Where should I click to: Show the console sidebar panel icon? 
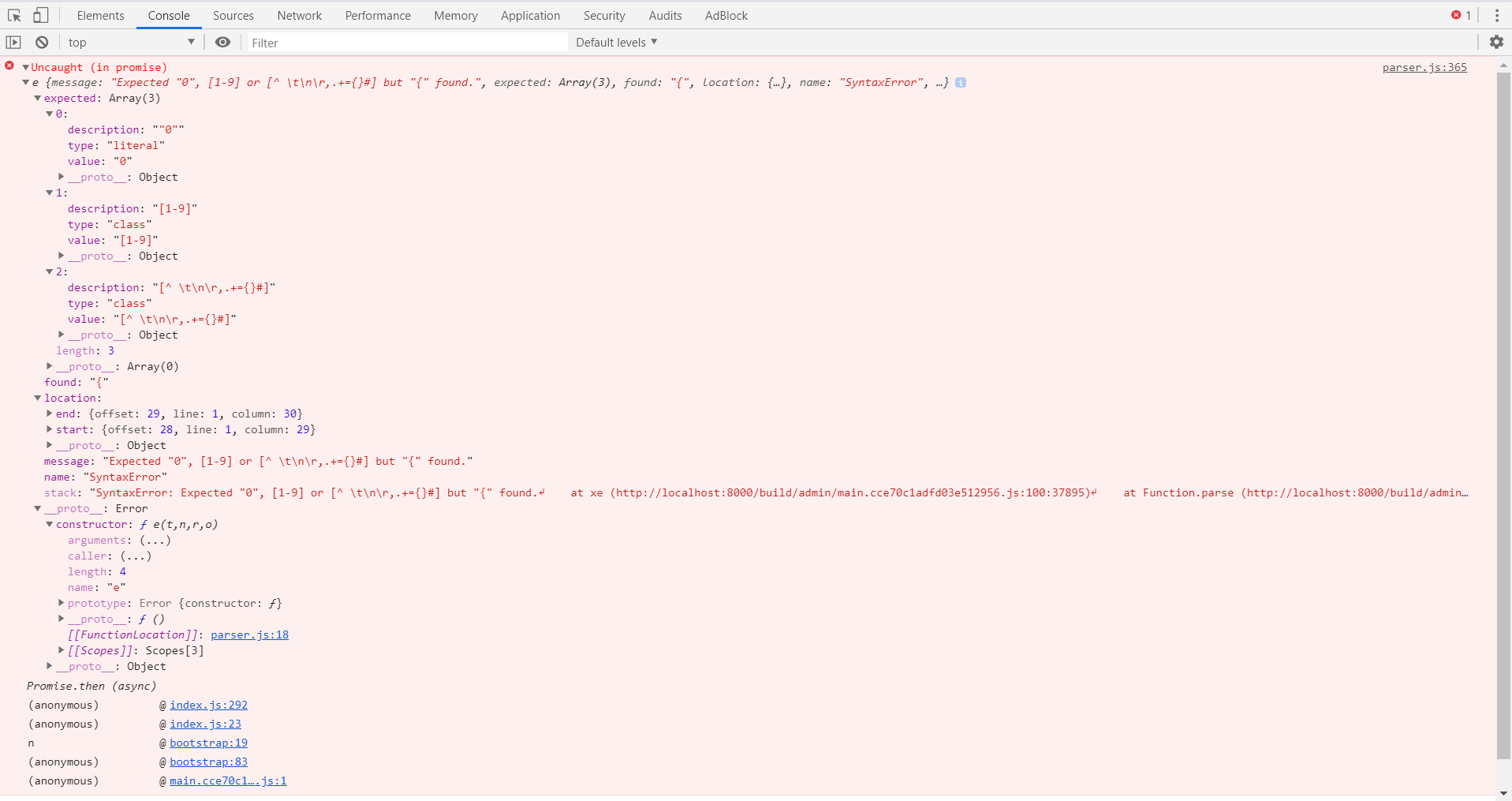pos(13,43)
